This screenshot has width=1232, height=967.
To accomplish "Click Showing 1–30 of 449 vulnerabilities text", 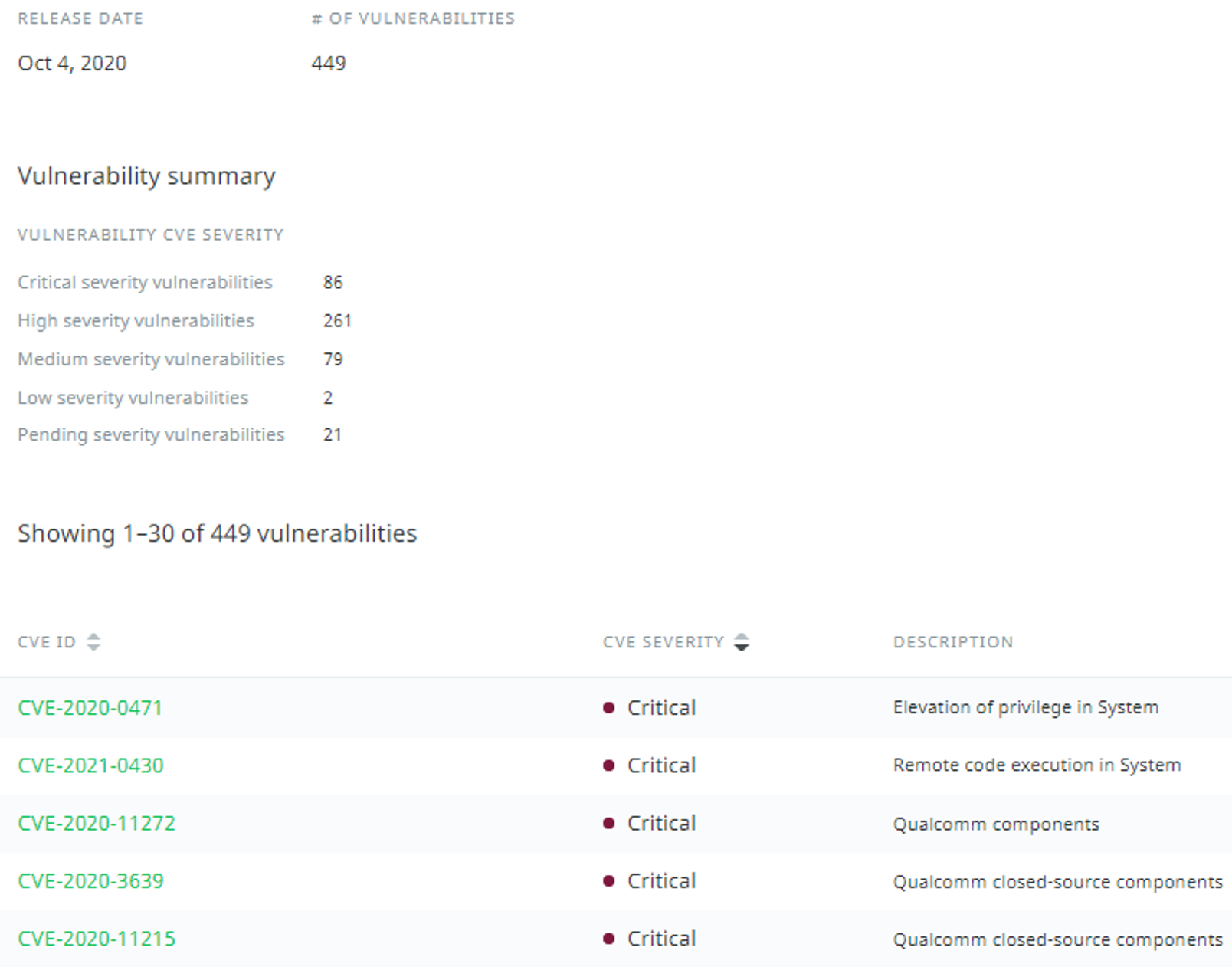I will point(217,533).
